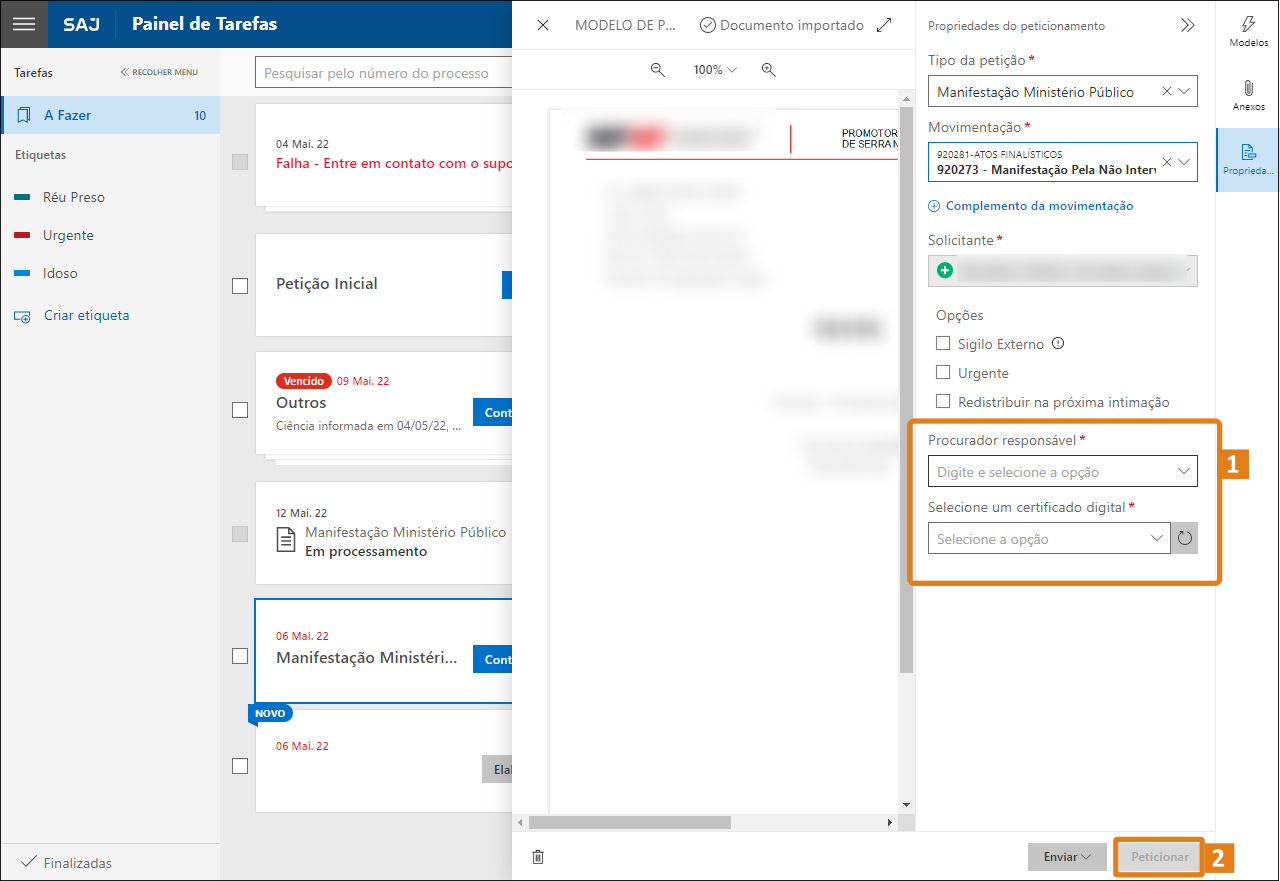Open the Modelos side tab
This screenshot has height=881, width=1280.
tap(1248, 32)
